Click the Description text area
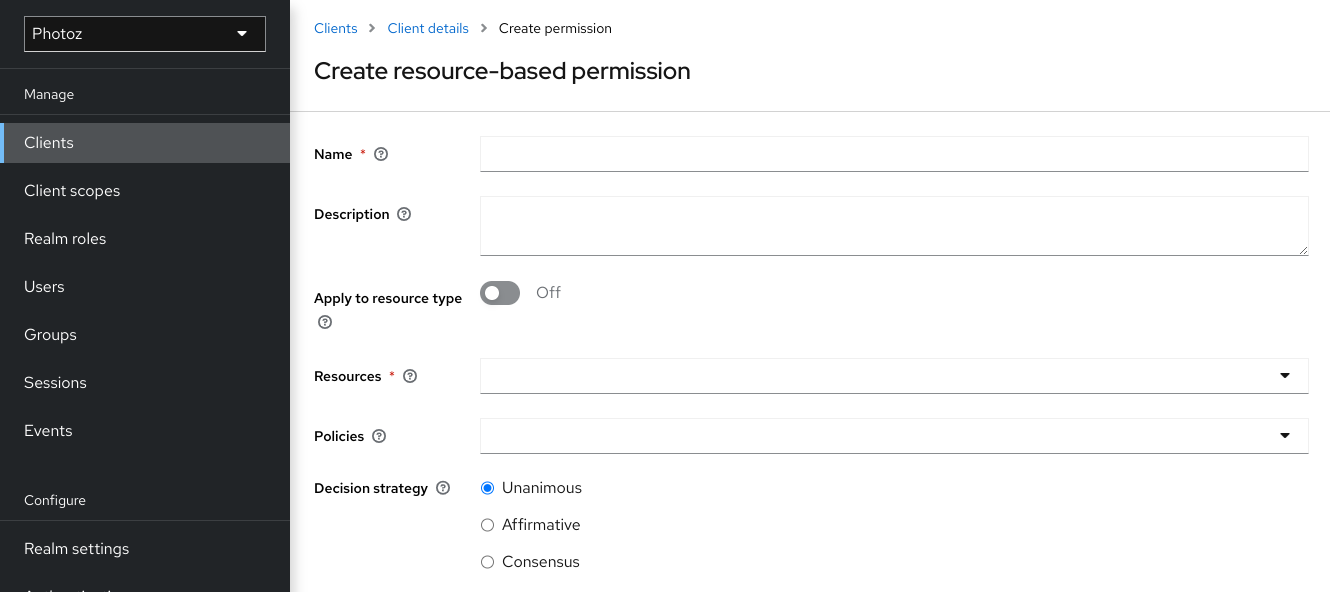Viewport: 1330px width, 592px height. (x=893, y=225)
